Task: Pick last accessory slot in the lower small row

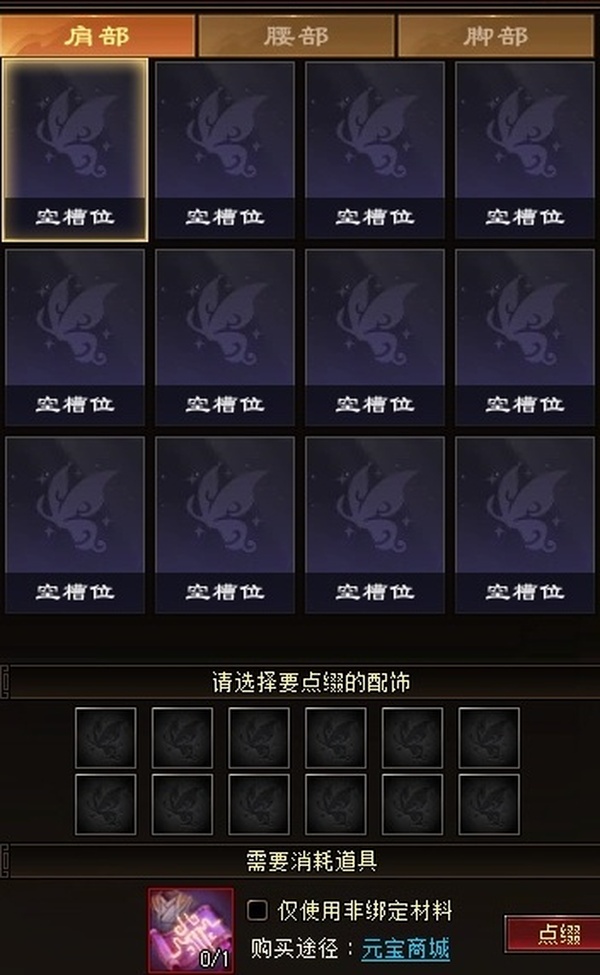Action: click(x=489, y=804)
